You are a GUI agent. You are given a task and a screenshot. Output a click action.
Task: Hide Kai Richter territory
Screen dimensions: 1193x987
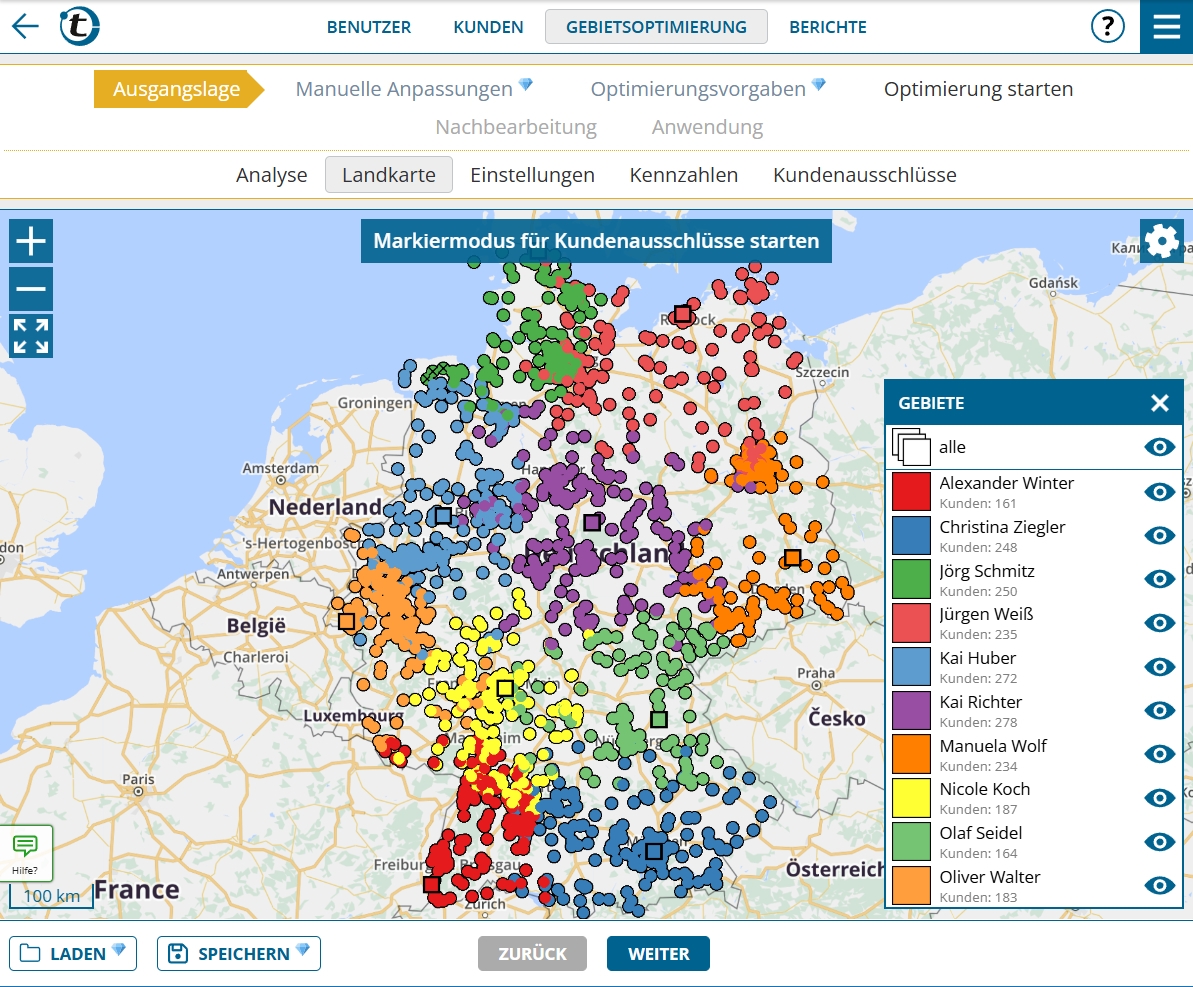click(1160, 710)
